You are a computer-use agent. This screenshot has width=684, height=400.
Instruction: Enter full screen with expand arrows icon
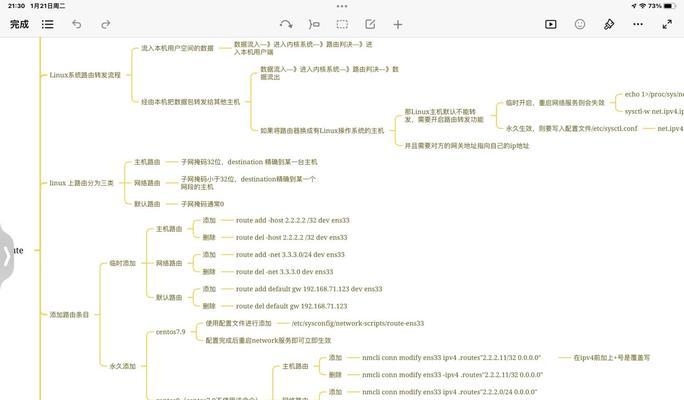[x=667, y=24]
